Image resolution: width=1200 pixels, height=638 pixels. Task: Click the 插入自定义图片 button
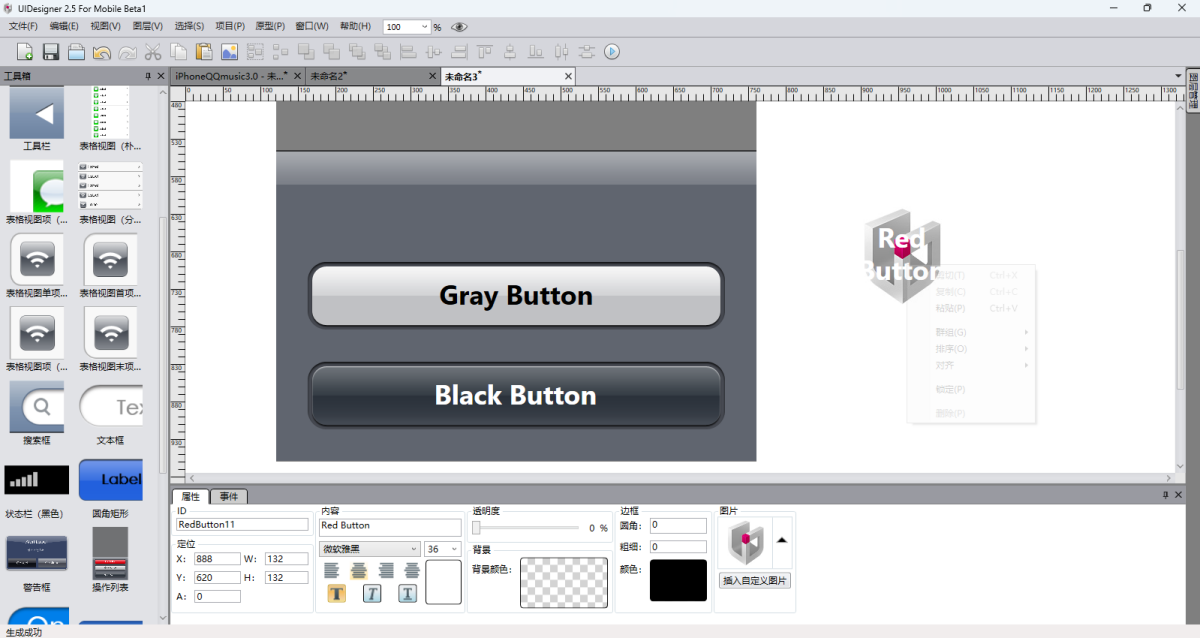[x=755, y=580]
